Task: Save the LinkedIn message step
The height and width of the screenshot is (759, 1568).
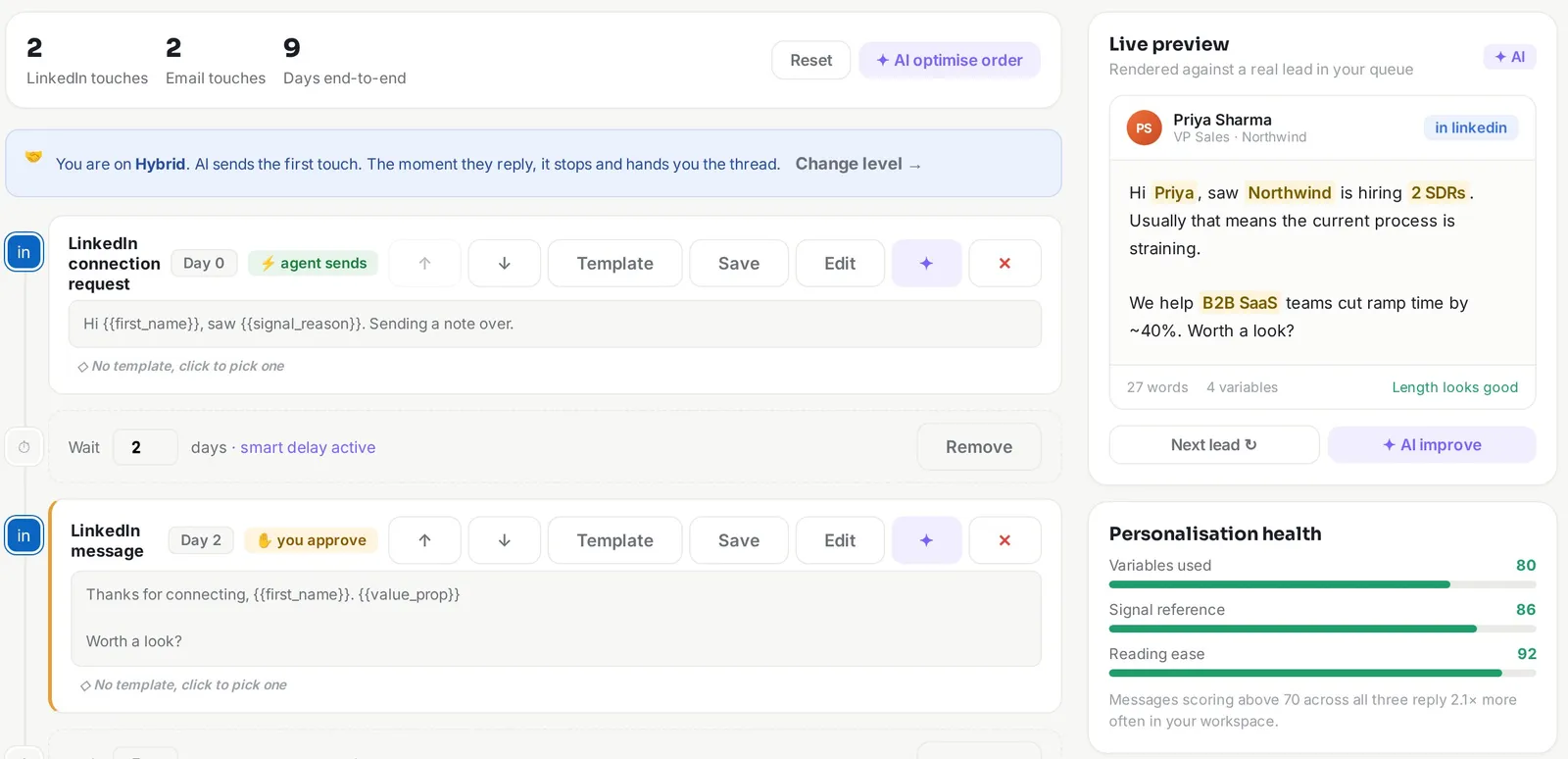Action: pyautogui.click(x=739, y=540)
